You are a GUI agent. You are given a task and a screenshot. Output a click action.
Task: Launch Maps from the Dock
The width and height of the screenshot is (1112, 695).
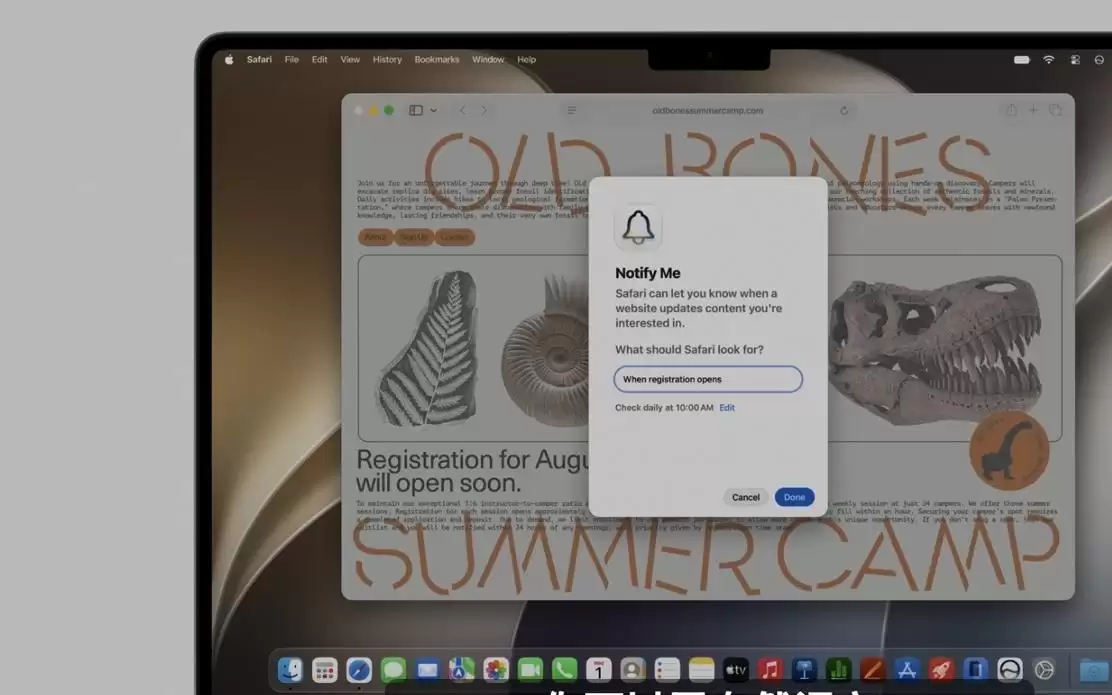click(461, 669)
